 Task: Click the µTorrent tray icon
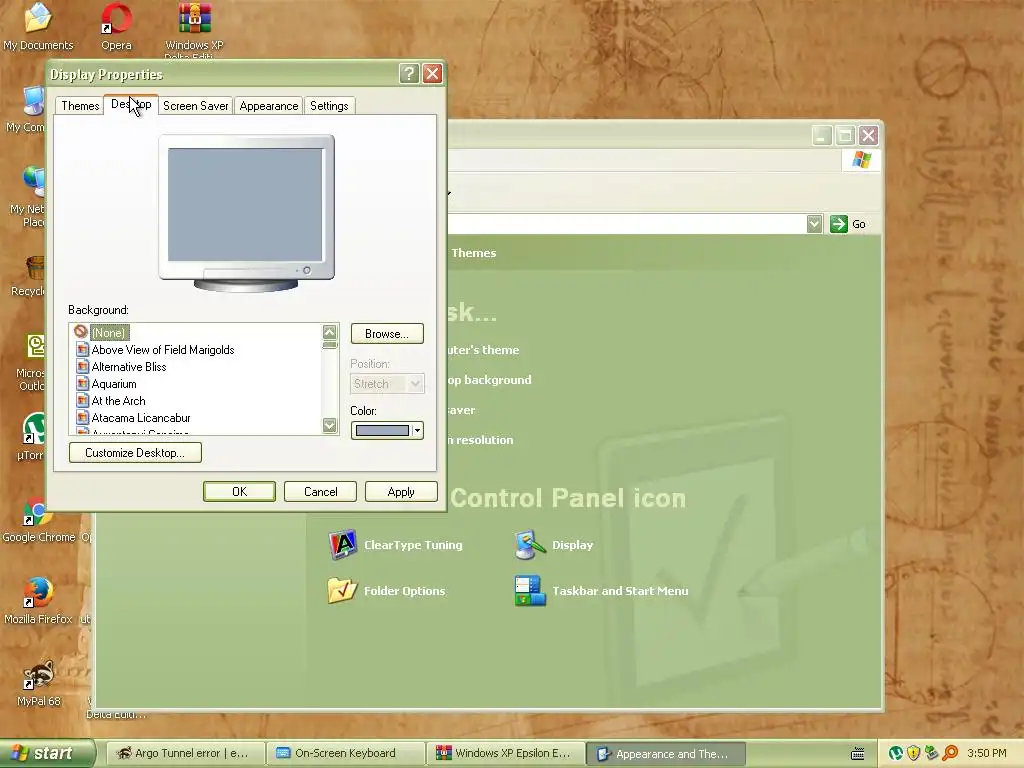coord(896,753)
